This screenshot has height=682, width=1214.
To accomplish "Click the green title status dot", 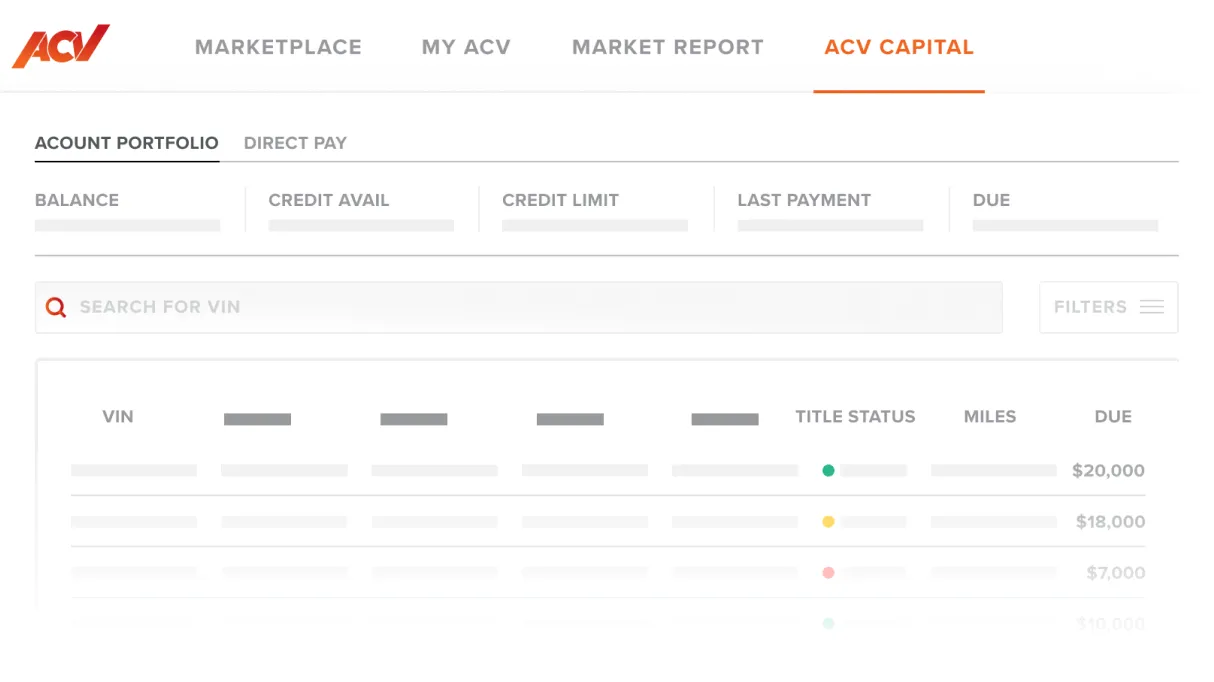I will point(828,470).
